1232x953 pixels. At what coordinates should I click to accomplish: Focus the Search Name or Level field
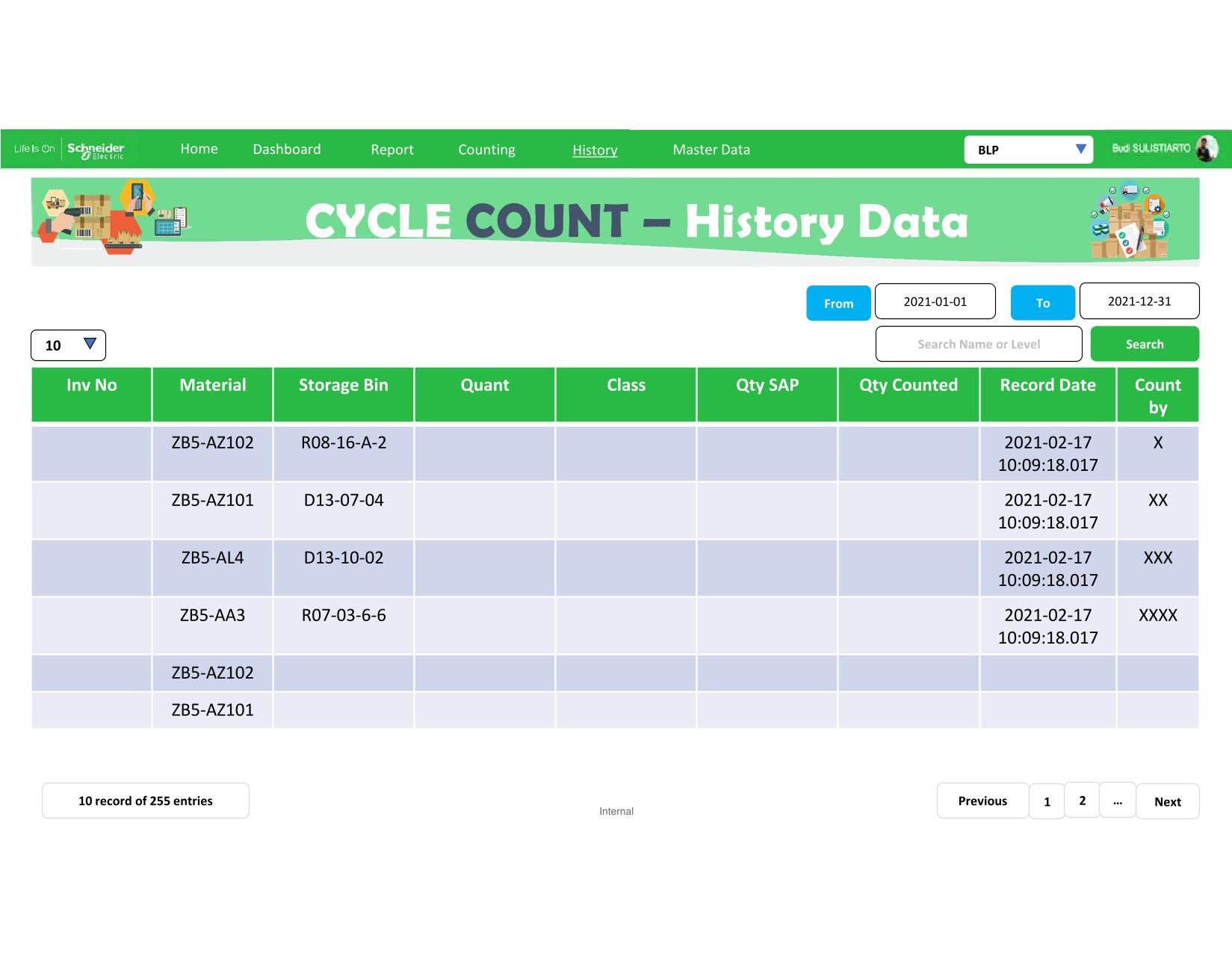tap(979, 344)
